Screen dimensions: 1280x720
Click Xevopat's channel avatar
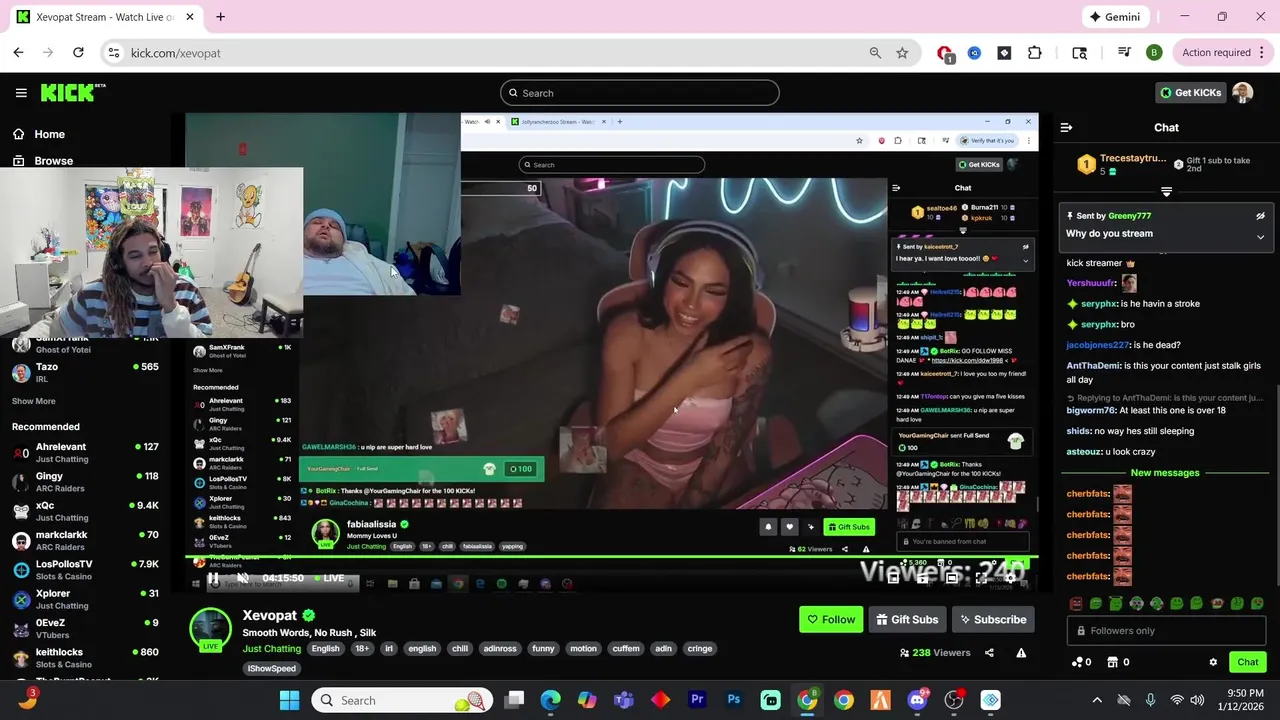pos(210,628)
